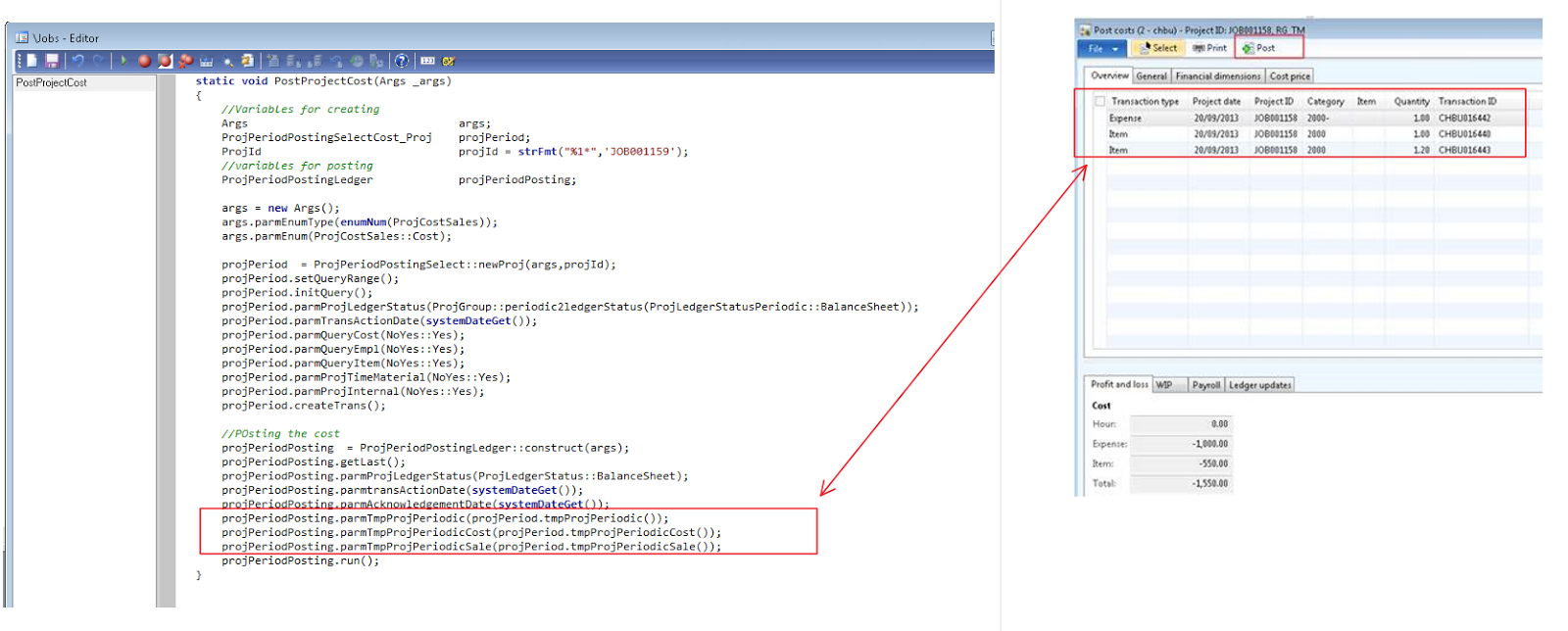Tick the select-all checkbox in grid header
The width and height of the screenshot is (1568, 631).
pos(1100,101)
